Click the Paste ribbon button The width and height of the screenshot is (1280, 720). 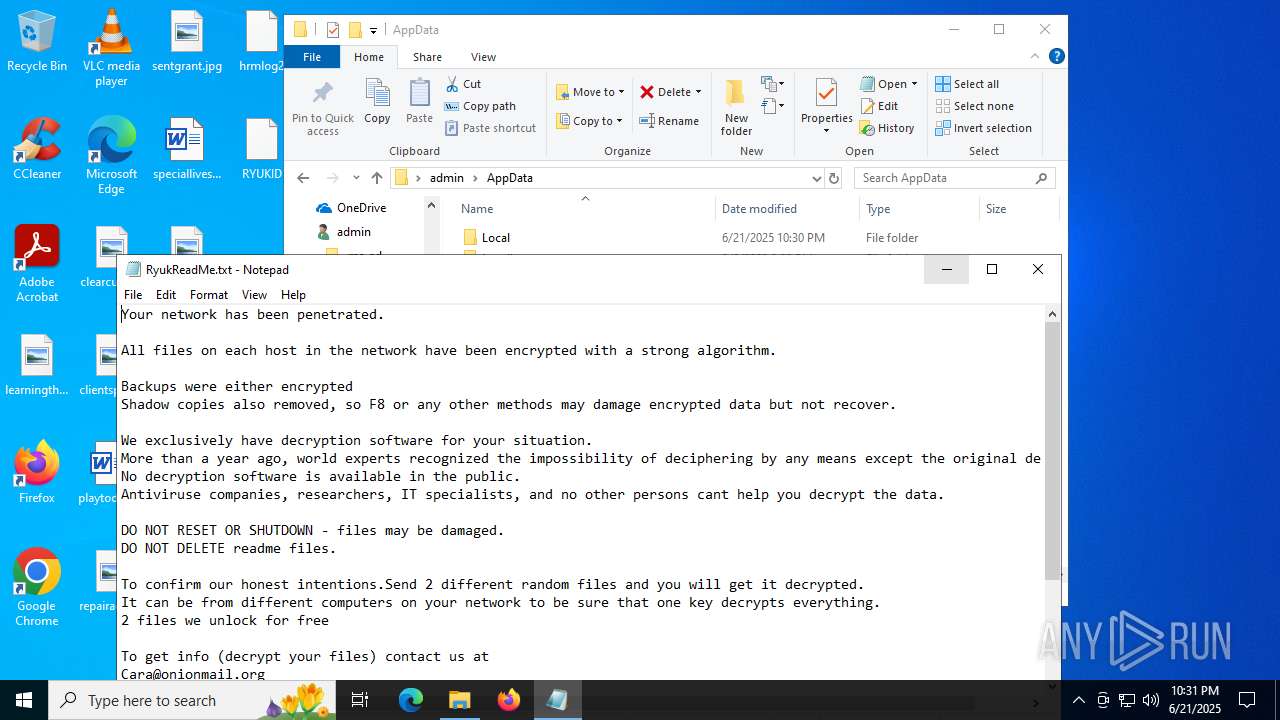click(x=419, y=102)
